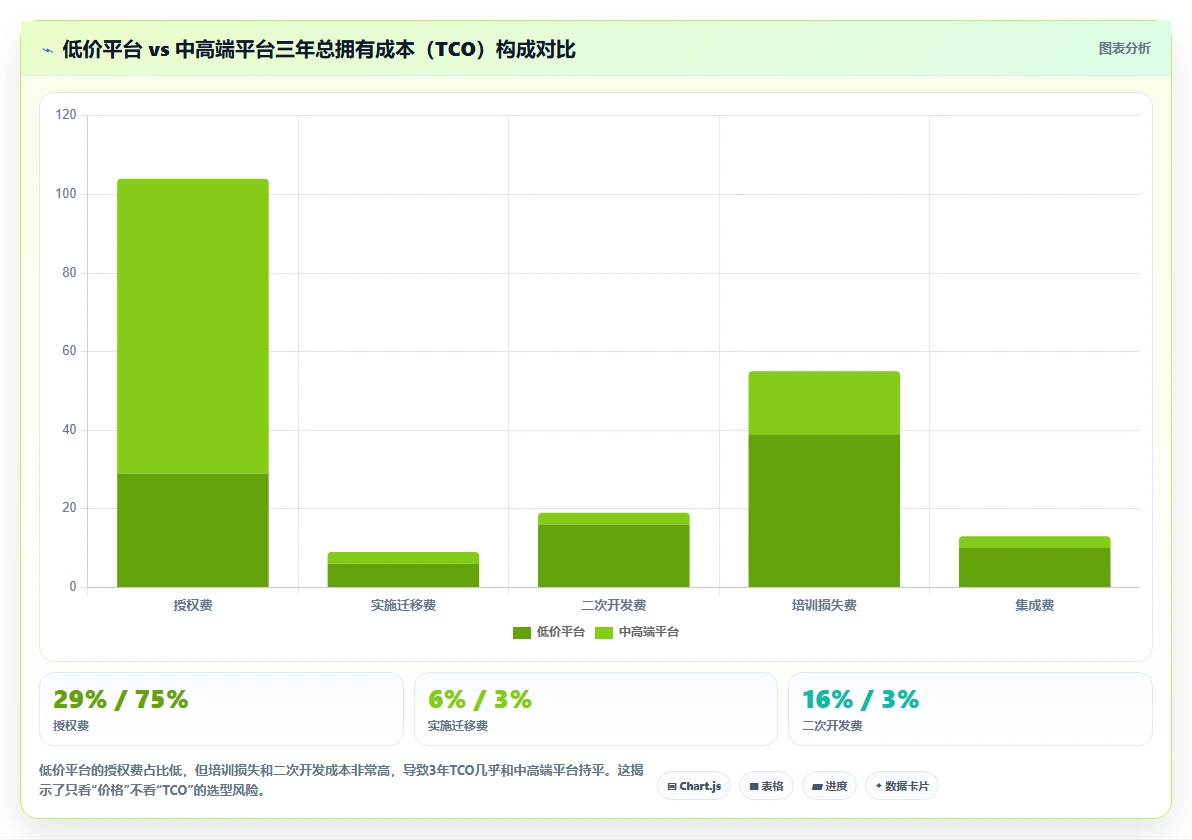Viewport: 1192px width, 840px height.
Task: Click the y-axis value 100
Action: click(x=65, y=194)
